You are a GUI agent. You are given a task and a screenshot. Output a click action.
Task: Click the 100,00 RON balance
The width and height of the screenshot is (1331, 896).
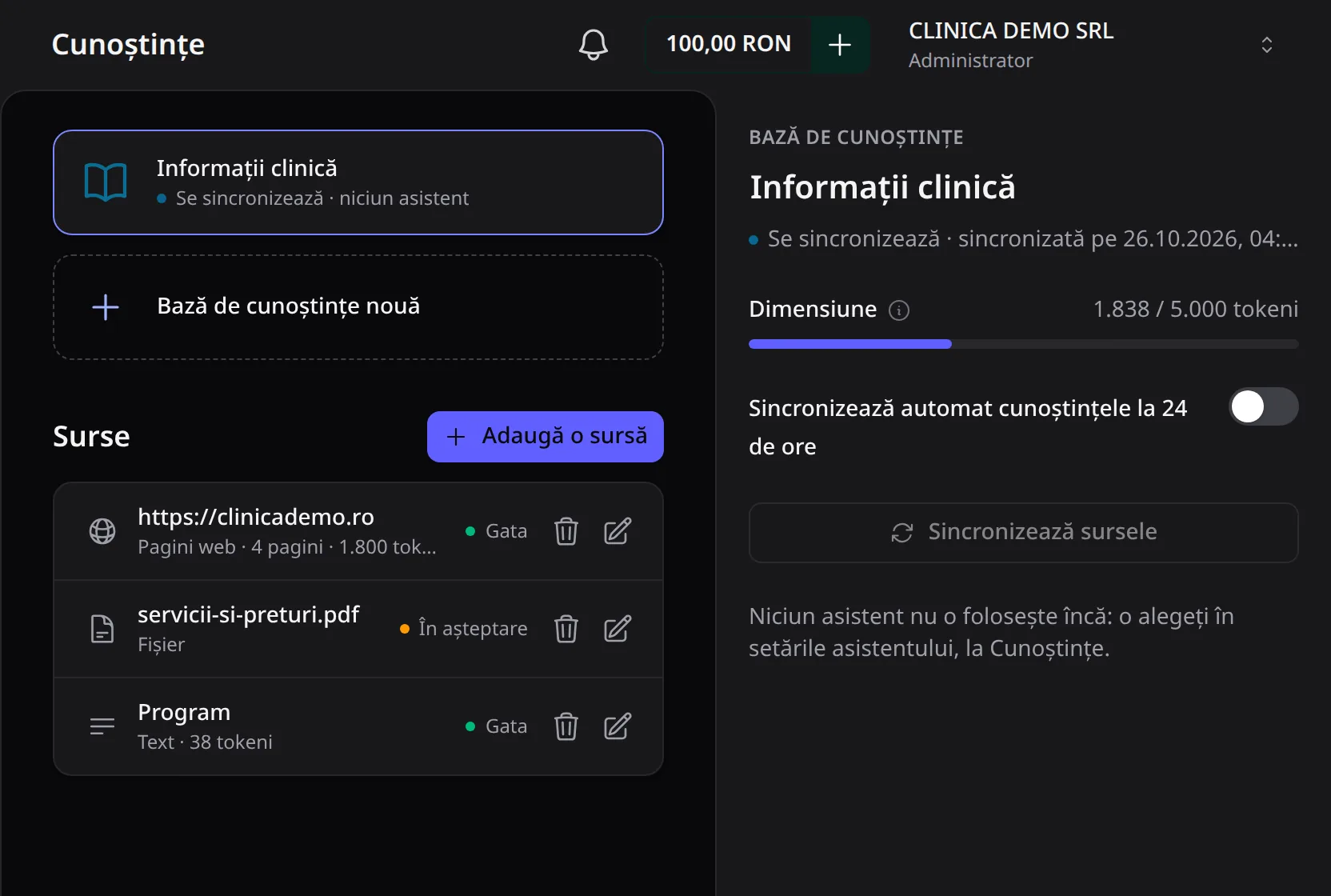pos(729,44)
